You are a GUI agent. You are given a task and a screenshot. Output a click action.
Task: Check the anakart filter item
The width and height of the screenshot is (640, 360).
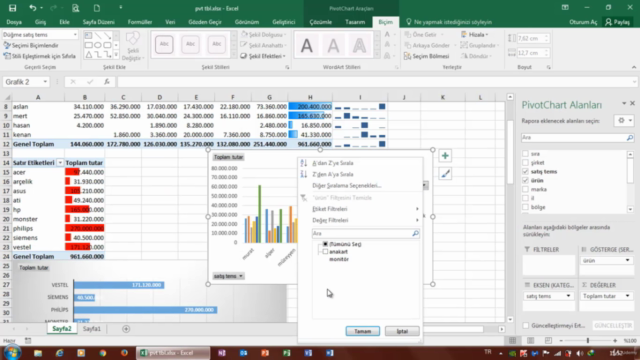325,252
